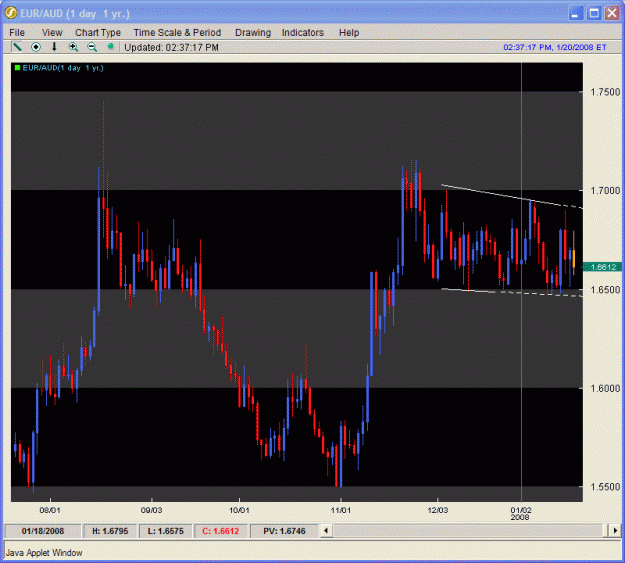This screenshot has width=625, height=563.
Task: Click the lower dashed trendline on chart
Action: coord(512,292)
